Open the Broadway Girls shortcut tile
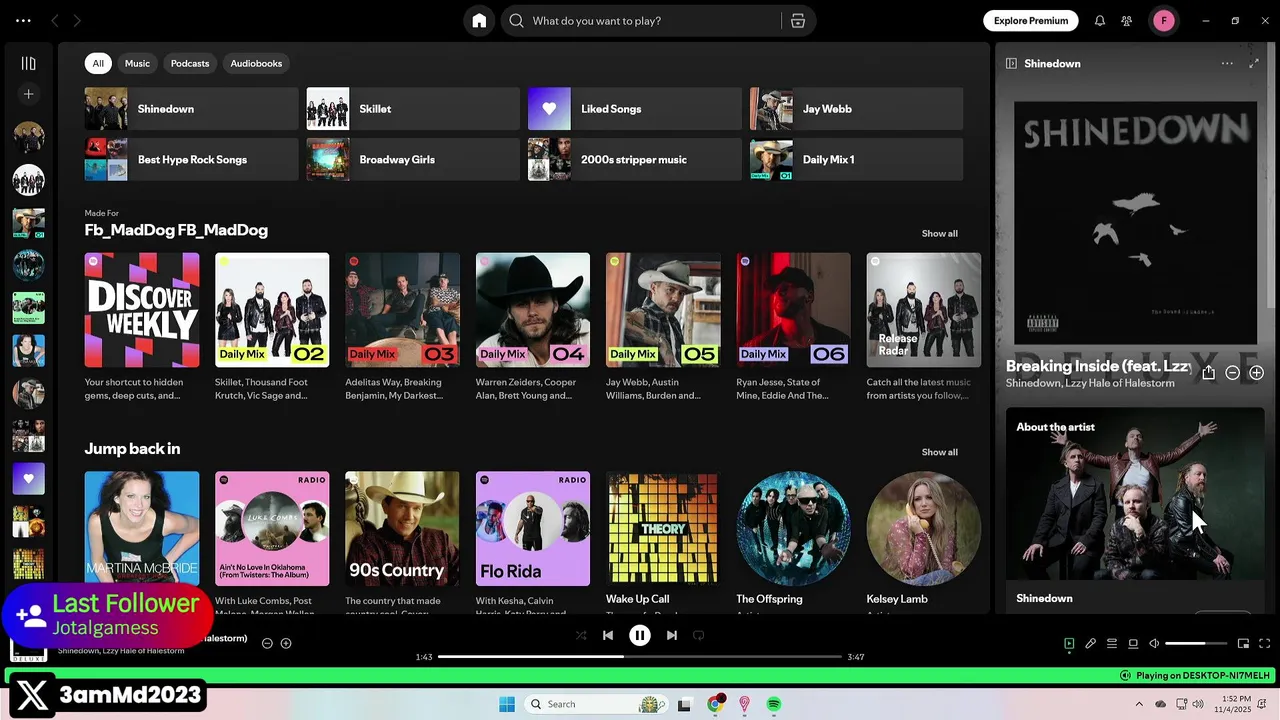The width and height of the screenshot is (1280, 720). (x=413, y=160)
